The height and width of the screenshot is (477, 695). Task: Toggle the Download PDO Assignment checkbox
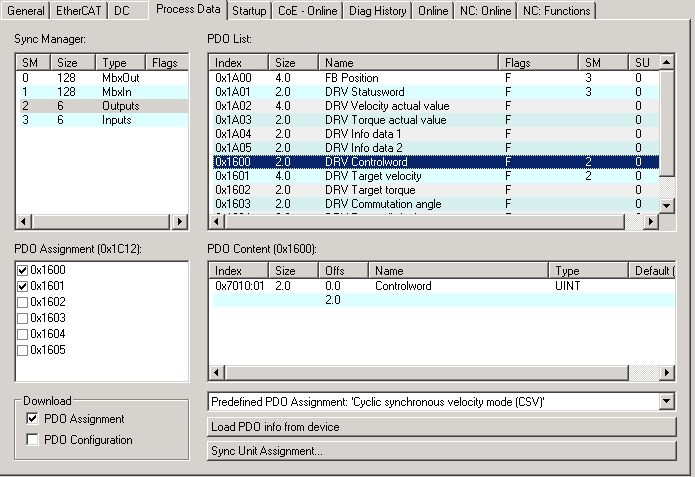click(32, 418)
